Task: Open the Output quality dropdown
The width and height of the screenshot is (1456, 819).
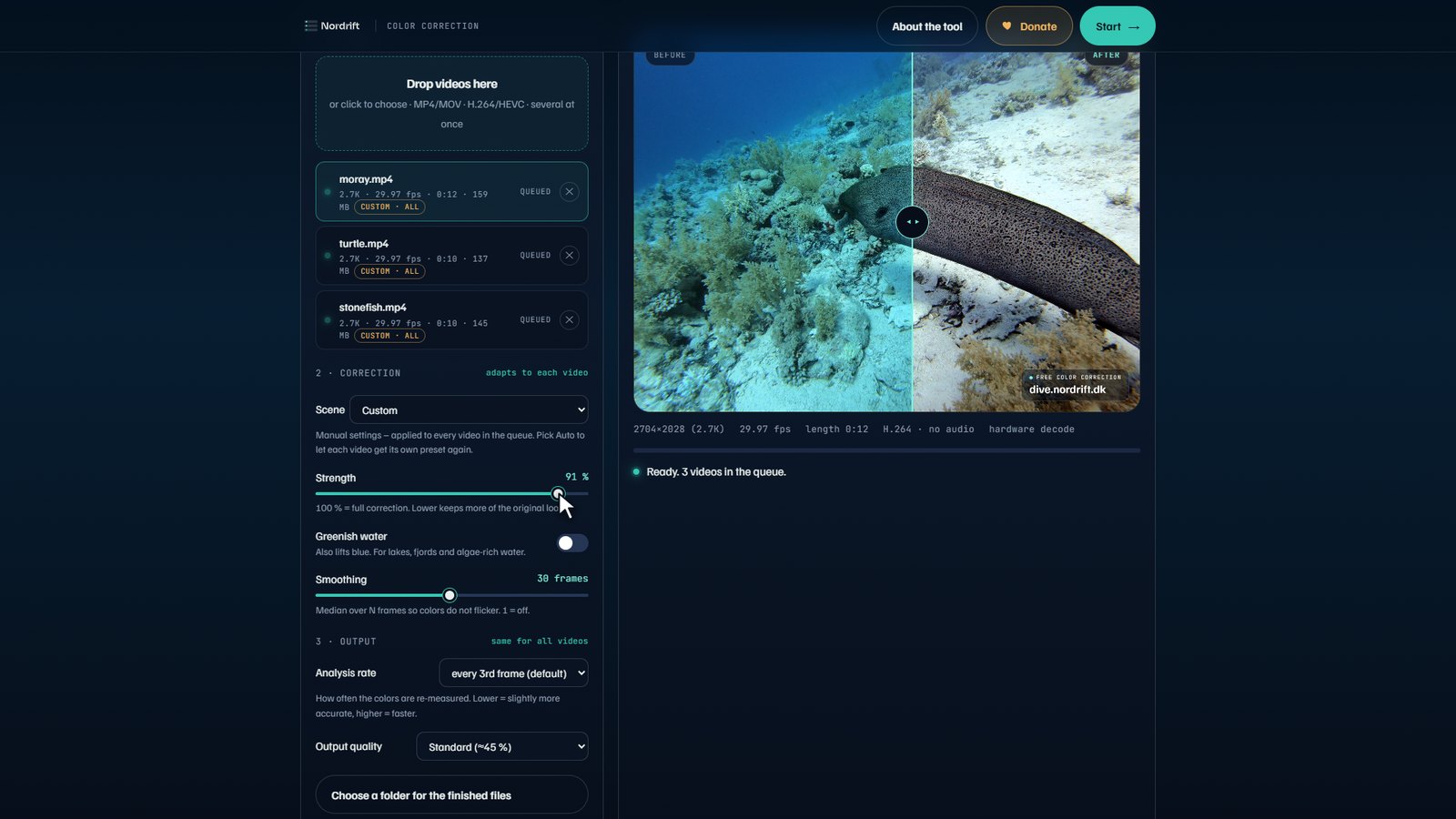Action: (x=502, y=747)
